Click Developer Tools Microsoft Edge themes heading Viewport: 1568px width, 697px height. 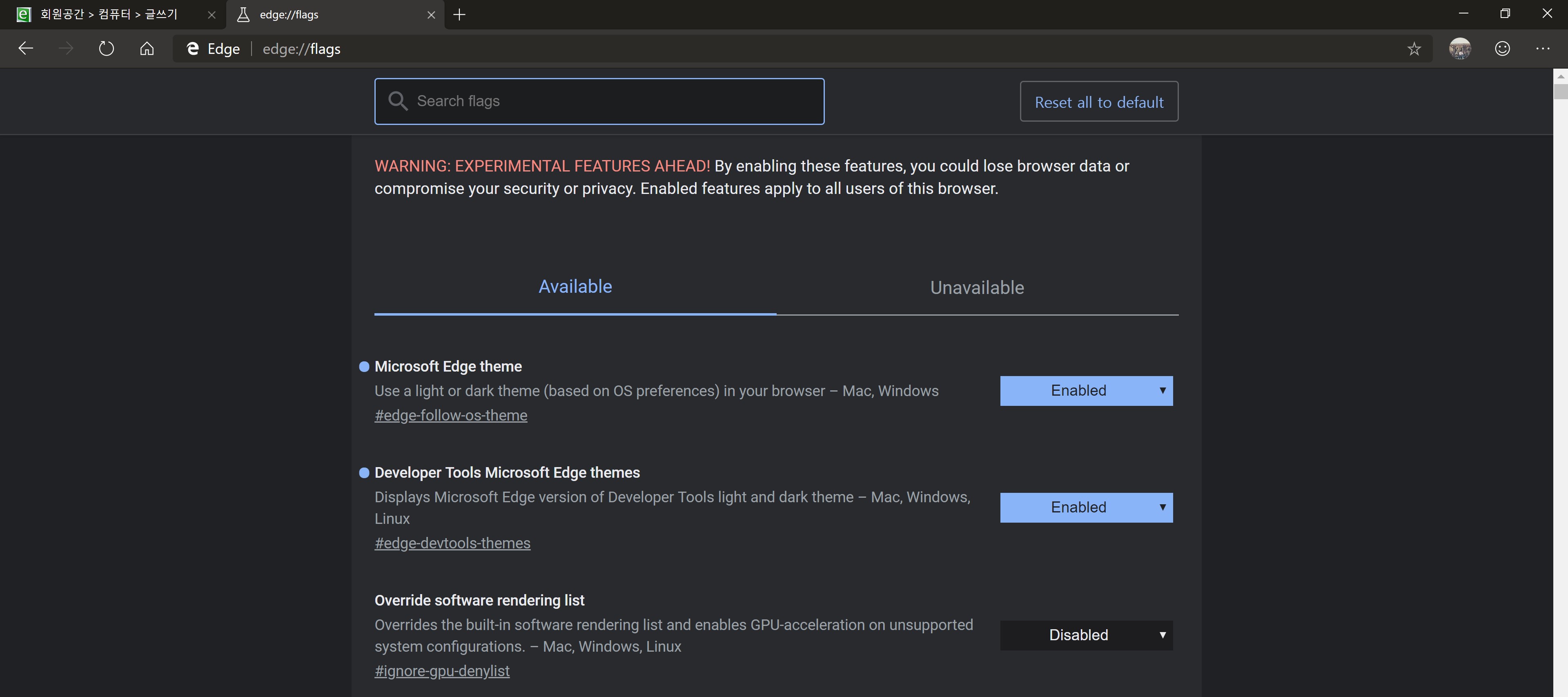(x=507, y=473)
